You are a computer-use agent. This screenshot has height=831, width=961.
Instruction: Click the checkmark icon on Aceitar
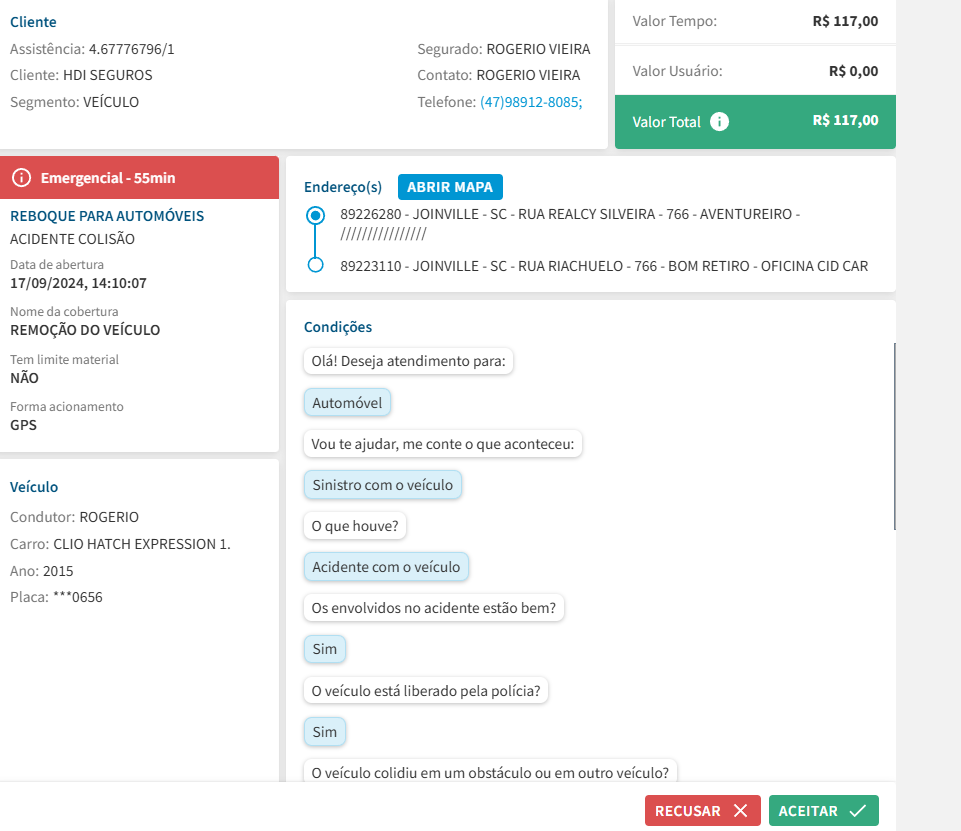click(x=857, y=811)
